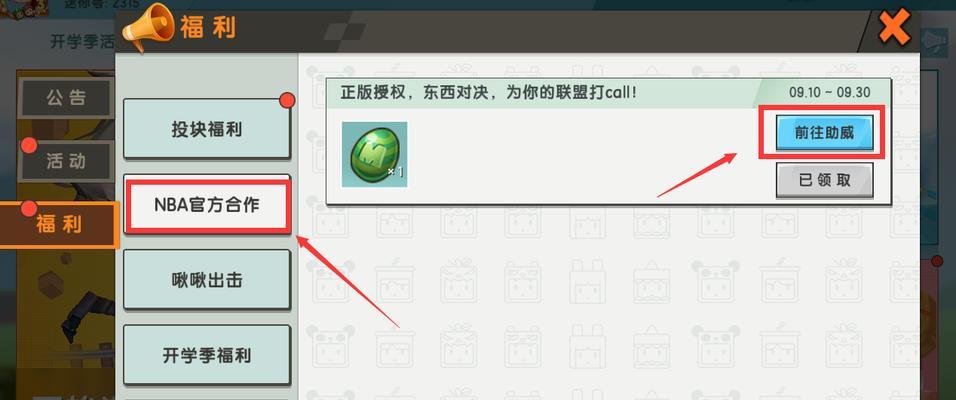Select the 福利 side tab

pos(59,224)
